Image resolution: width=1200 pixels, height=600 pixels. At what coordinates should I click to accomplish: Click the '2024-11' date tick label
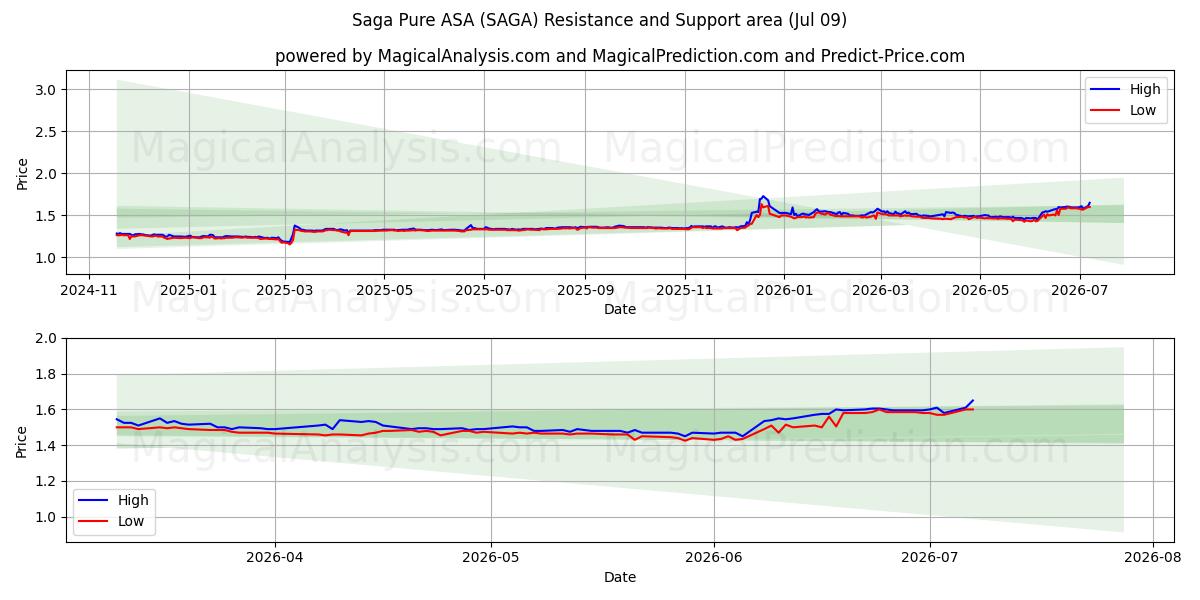(89, 291)
